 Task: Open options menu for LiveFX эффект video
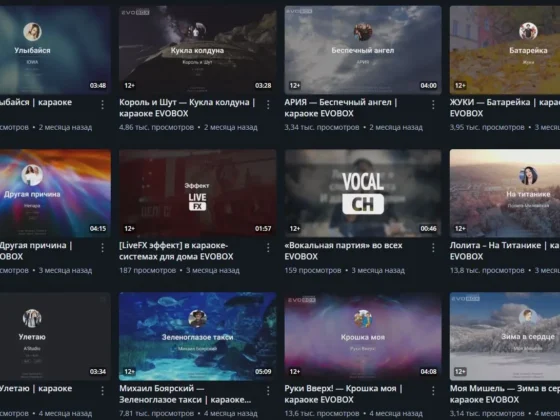[268, 248]
